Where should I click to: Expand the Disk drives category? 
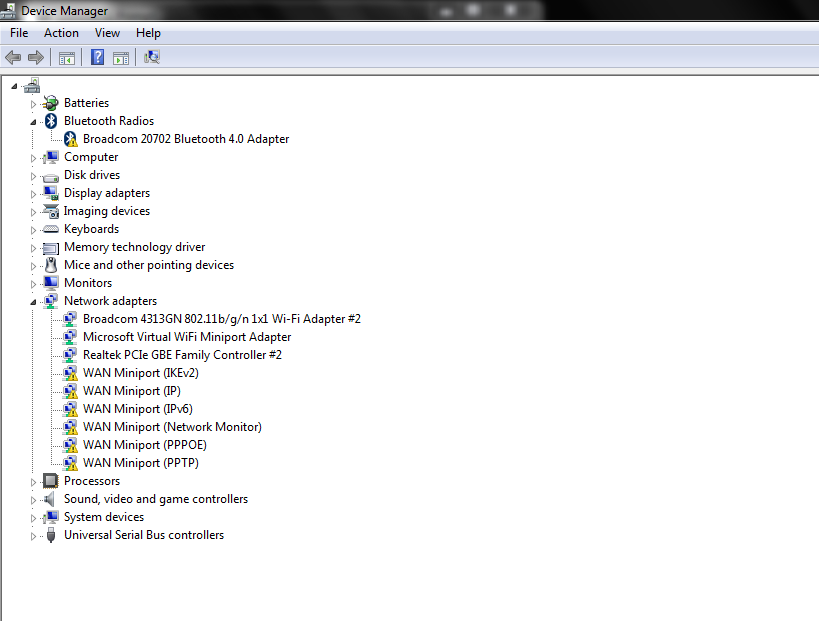click(x=33, y=176)
